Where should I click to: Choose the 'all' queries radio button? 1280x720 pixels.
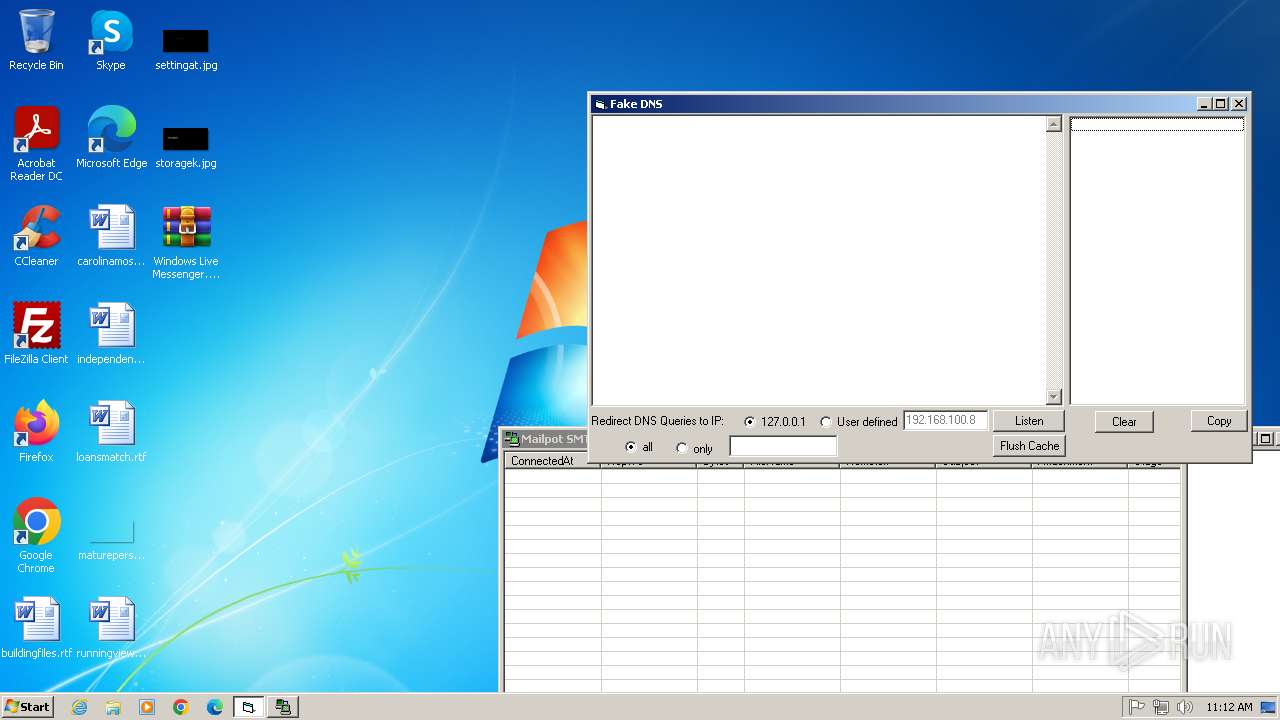tap(639, 447)
